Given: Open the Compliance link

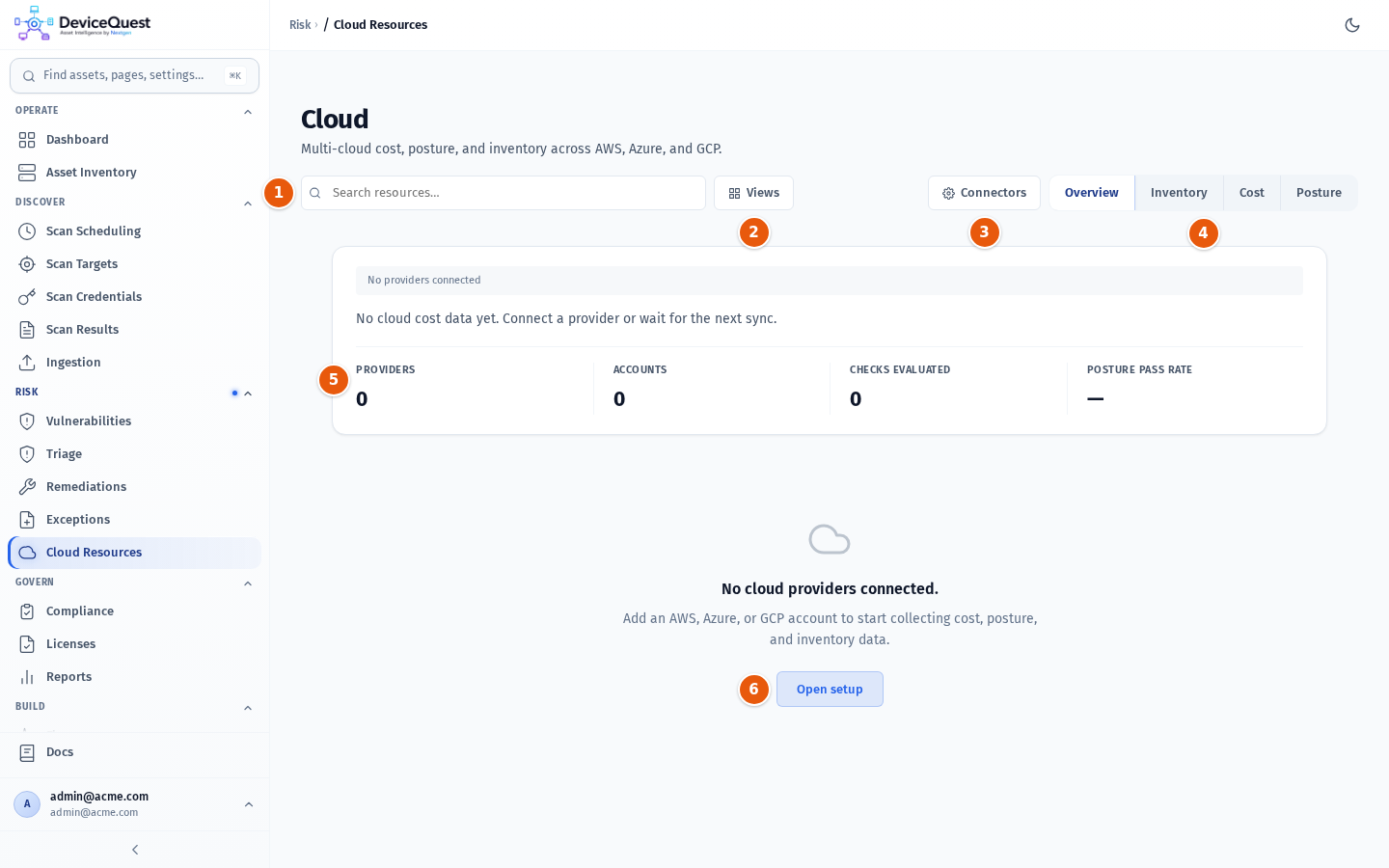Looking at the screenshot, I should [134, 611].
